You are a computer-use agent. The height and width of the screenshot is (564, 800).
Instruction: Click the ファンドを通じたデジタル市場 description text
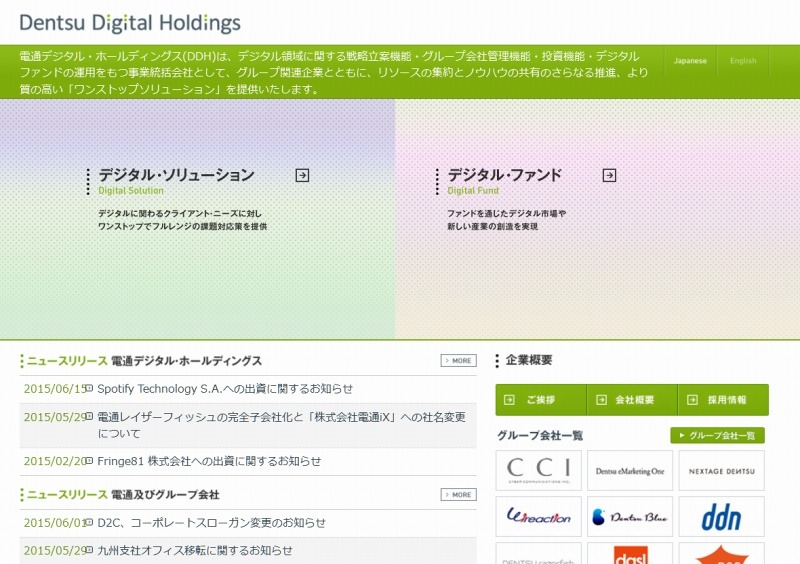point(507,220)
